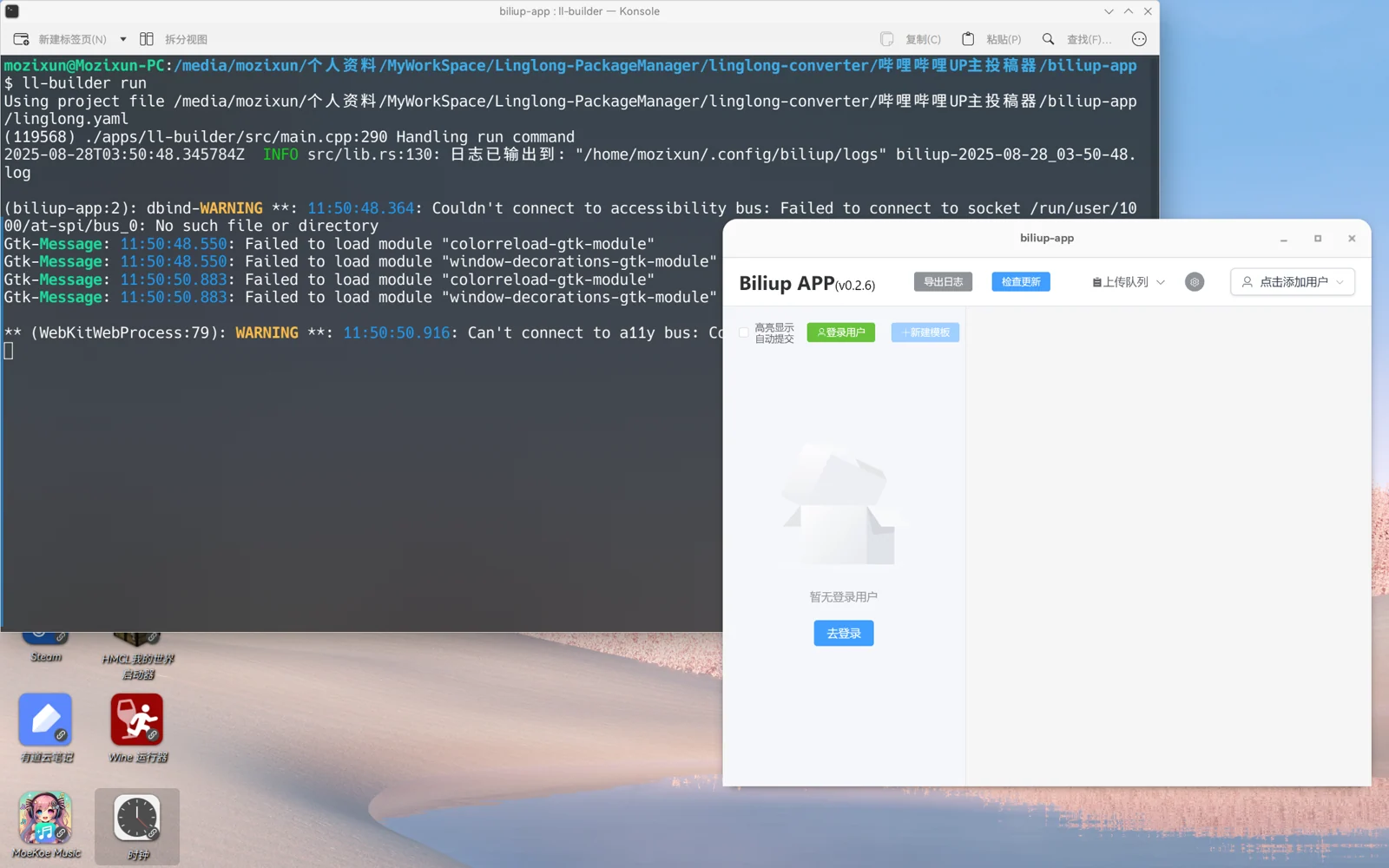
Task: Click the 新建模板 button
Action: (x=925, y=332)
